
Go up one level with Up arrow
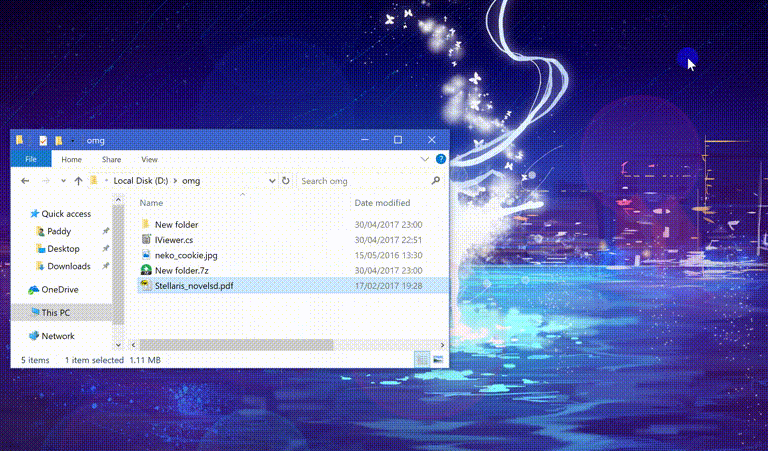point(78,181)
